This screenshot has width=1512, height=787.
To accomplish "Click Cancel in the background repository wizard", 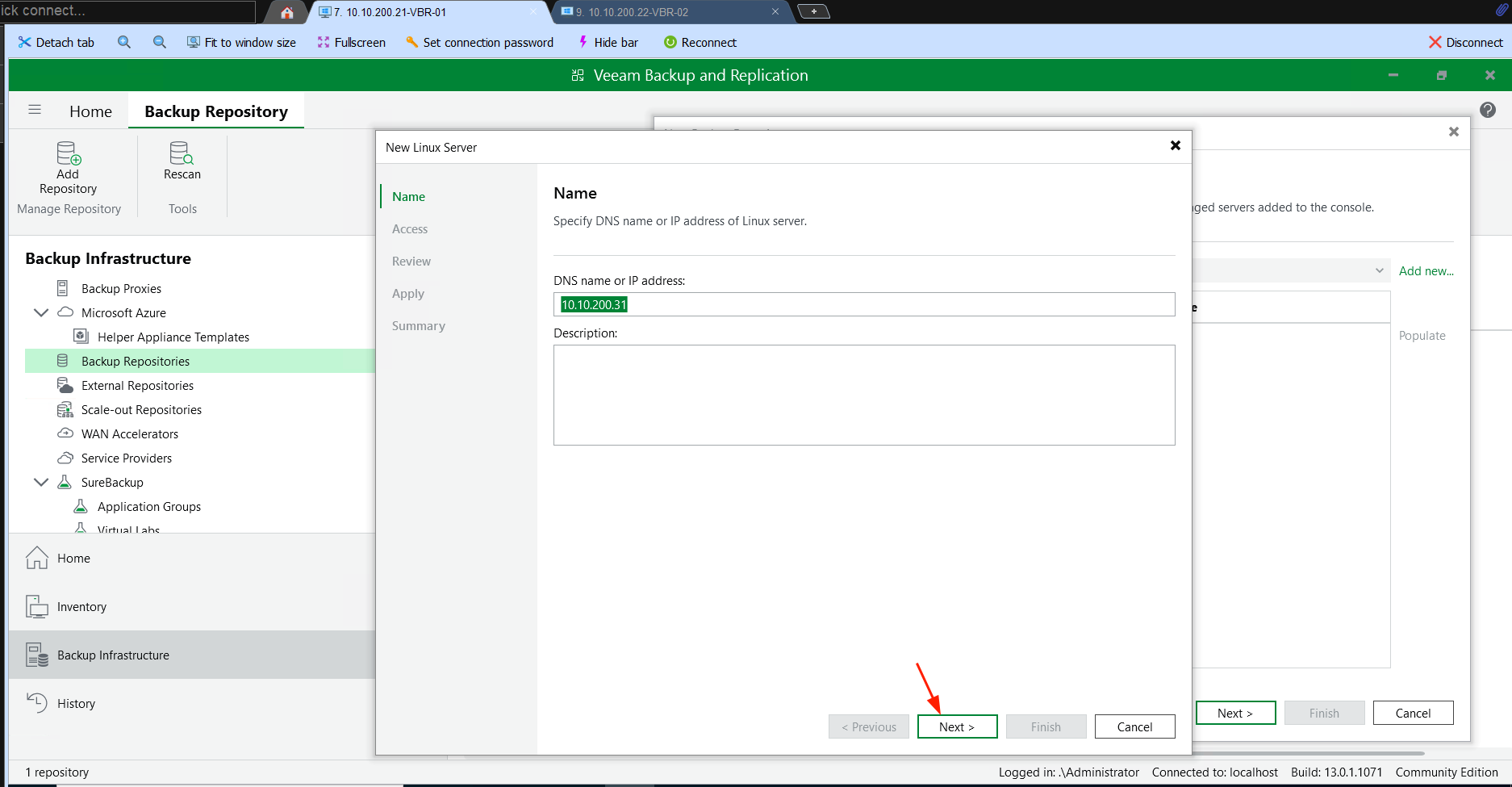I will click(x=1413, y=713).
